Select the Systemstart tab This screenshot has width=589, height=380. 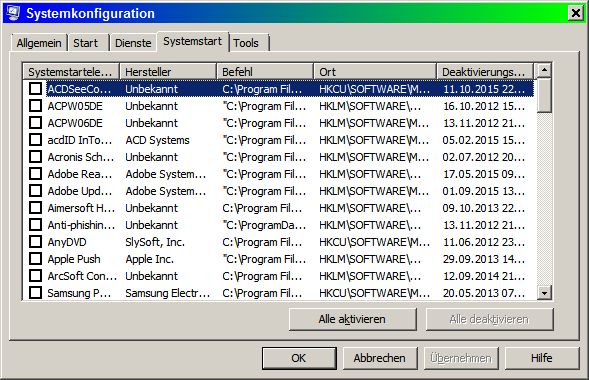(x=192, y=41)
